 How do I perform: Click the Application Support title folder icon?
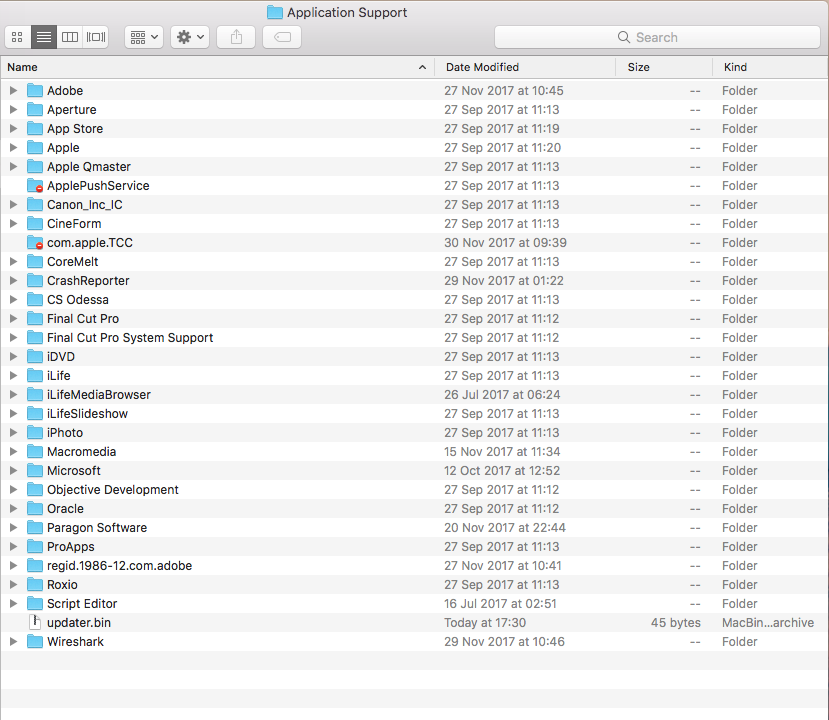pos(274,12)
